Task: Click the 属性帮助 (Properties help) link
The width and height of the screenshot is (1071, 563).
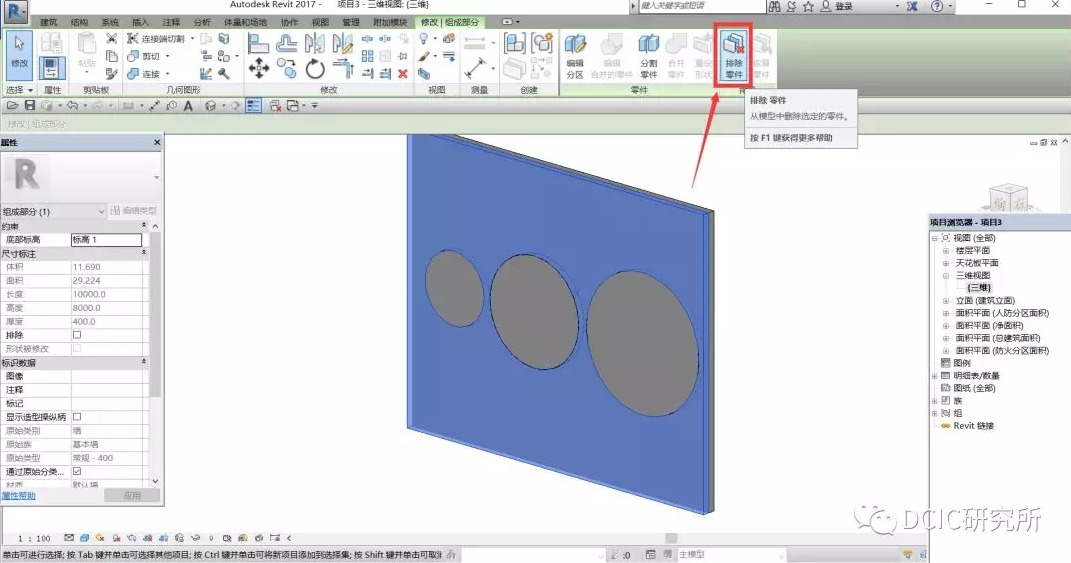Action: pyautogui.click(x=18, y=495)
